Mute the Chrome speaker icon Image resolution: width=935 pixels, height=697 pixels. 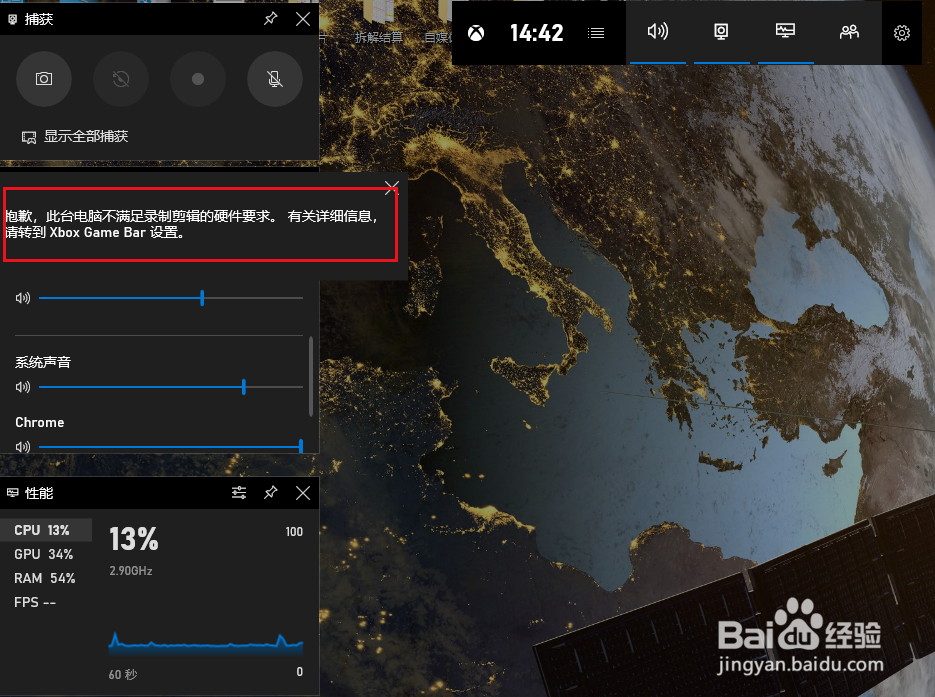tap(23, 447)
